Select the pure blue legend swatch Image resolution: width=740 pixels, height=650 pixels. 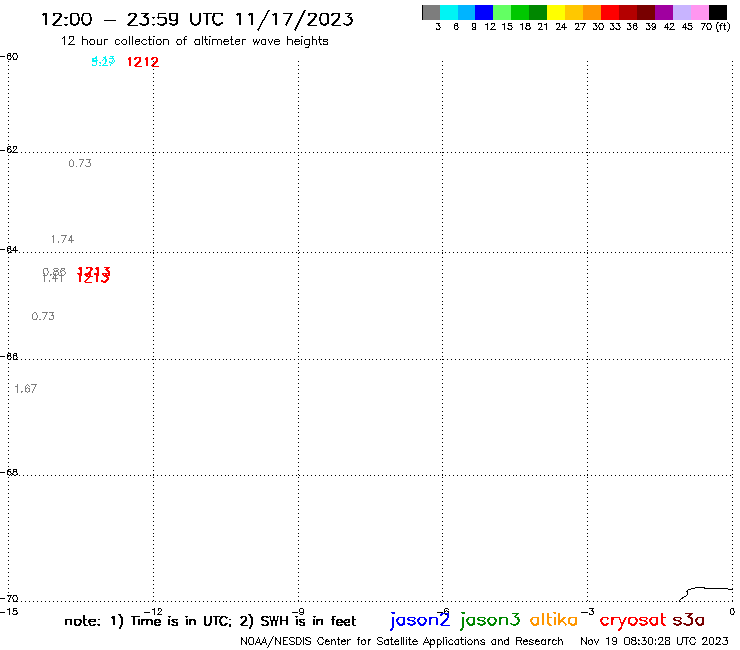pos(484,12)
